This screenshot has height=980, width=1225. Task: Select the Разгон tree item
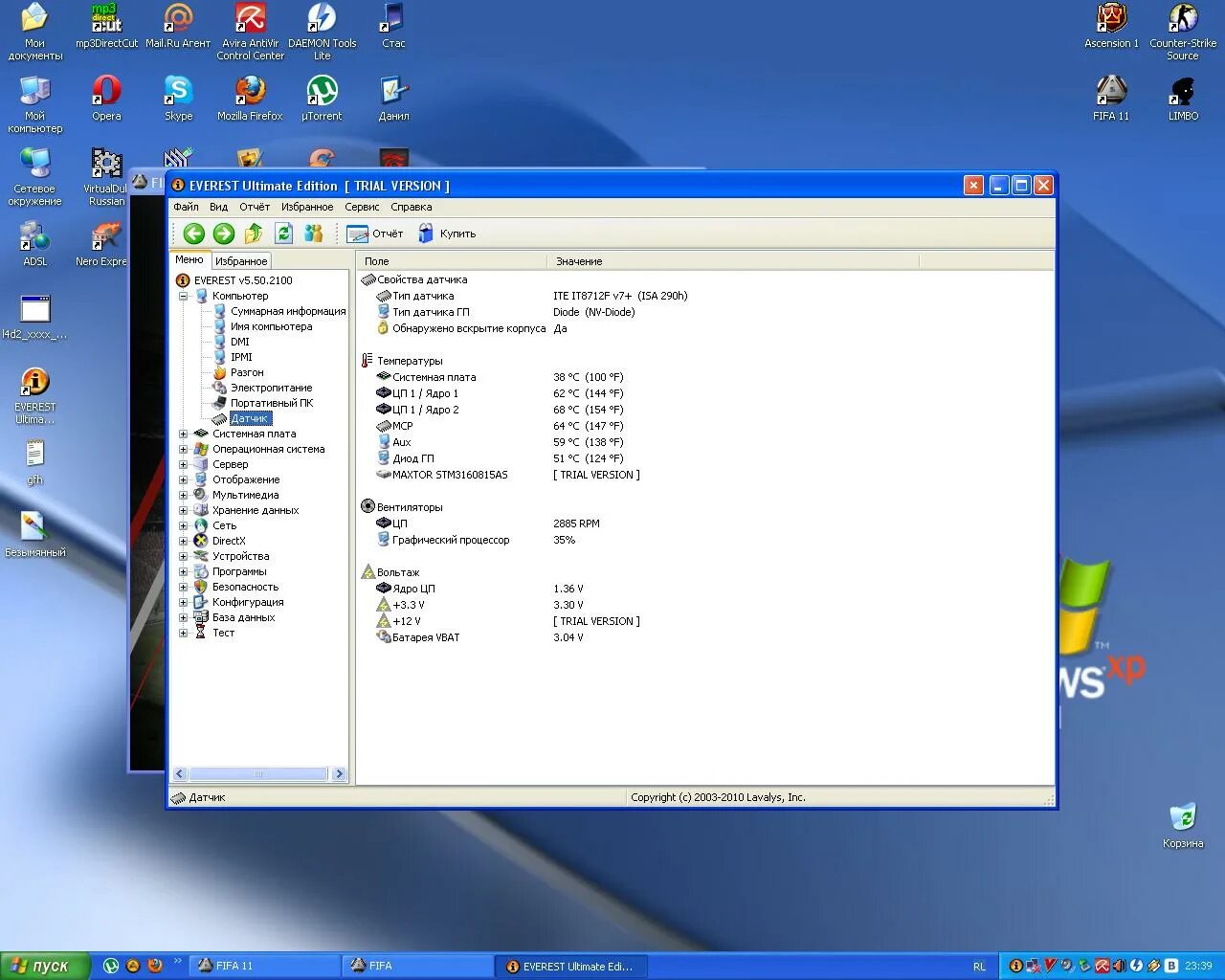pos(247,372)
